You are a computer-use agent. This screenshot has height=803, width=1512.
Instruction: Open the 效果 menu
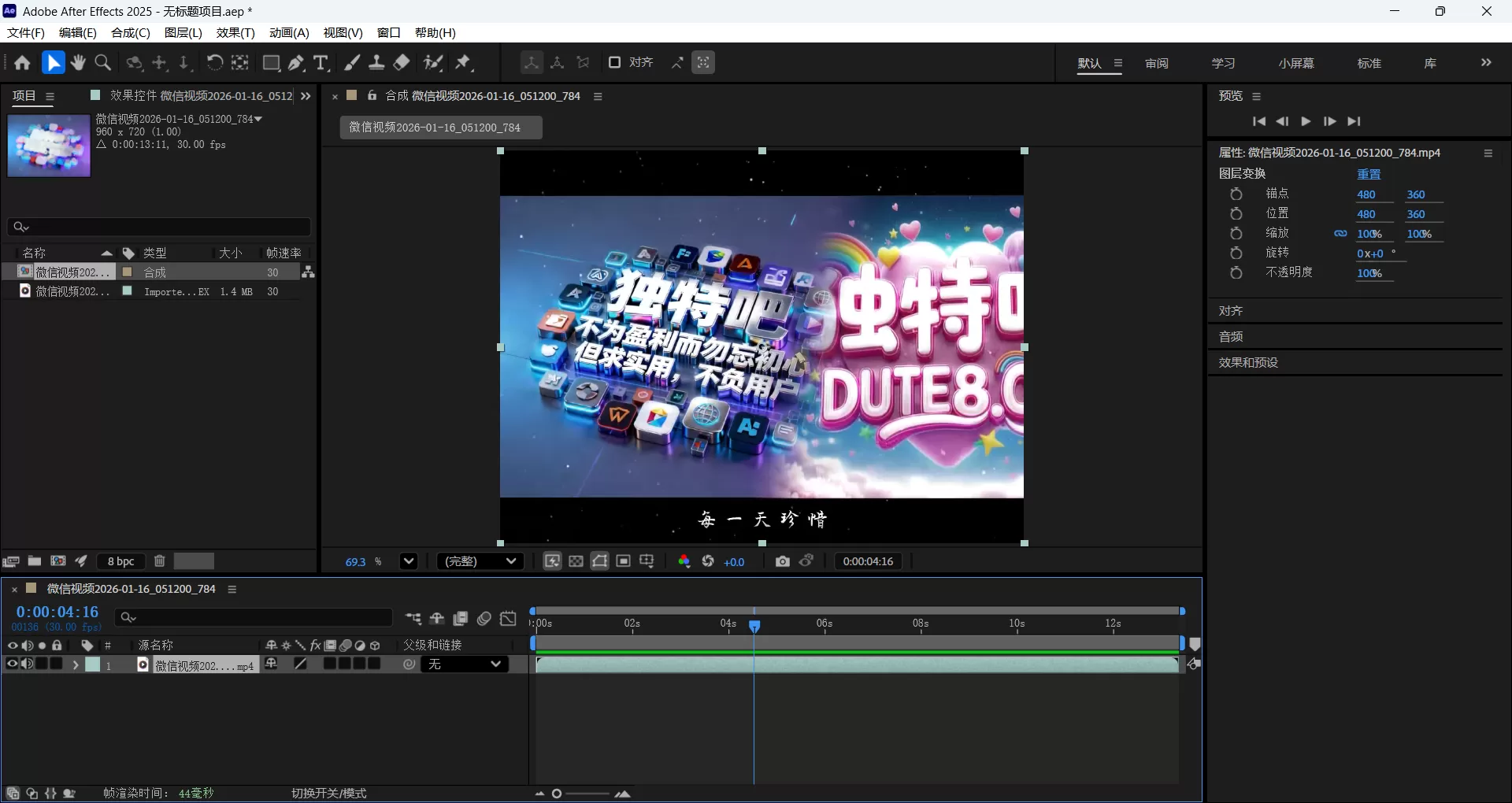pos(234,32)
